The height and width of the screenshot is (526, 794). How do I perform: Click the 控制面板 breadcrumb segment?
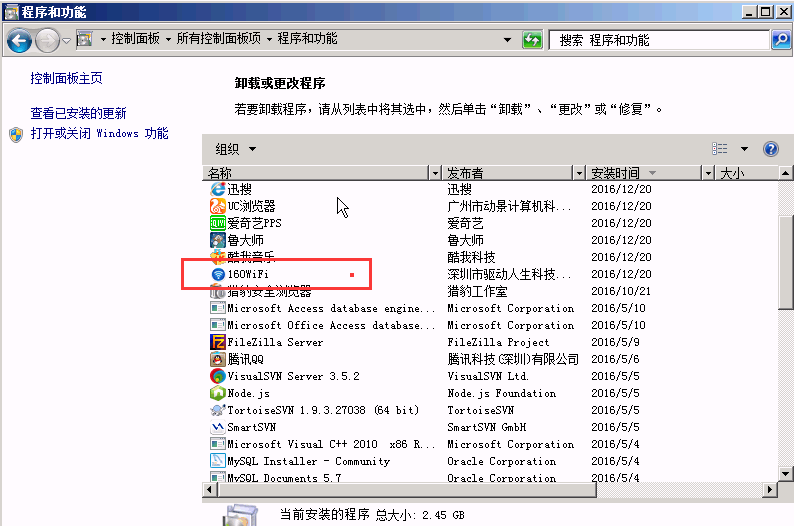135,38
